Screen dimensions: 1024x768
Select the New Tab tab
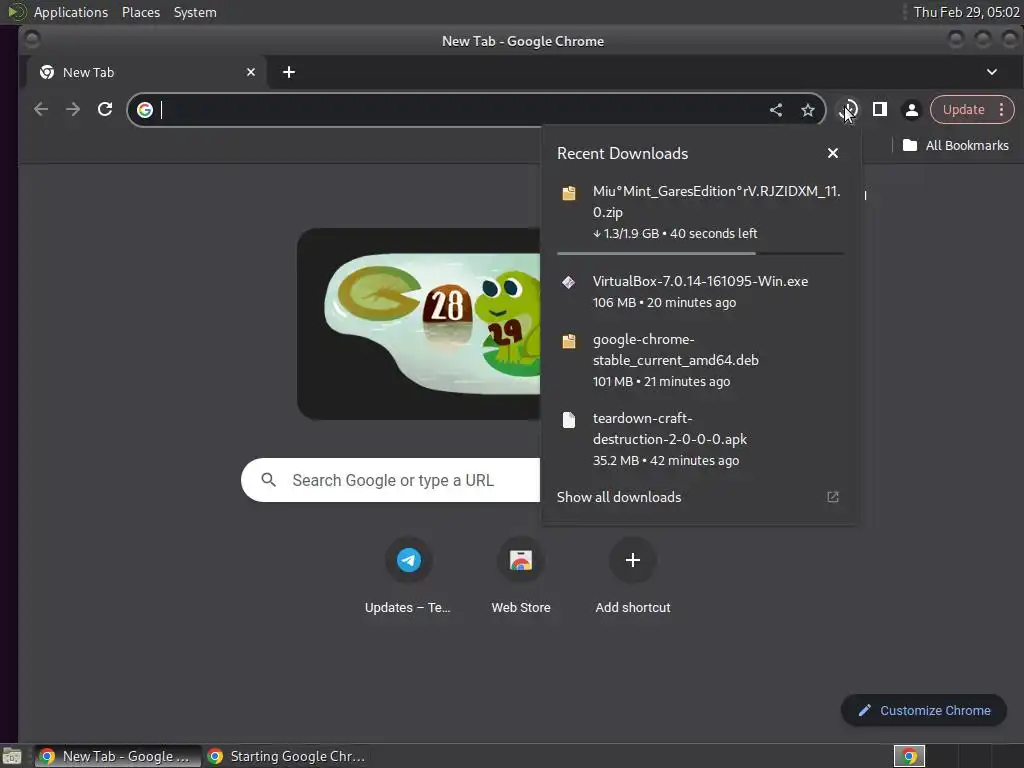click(x=146, y=72)
